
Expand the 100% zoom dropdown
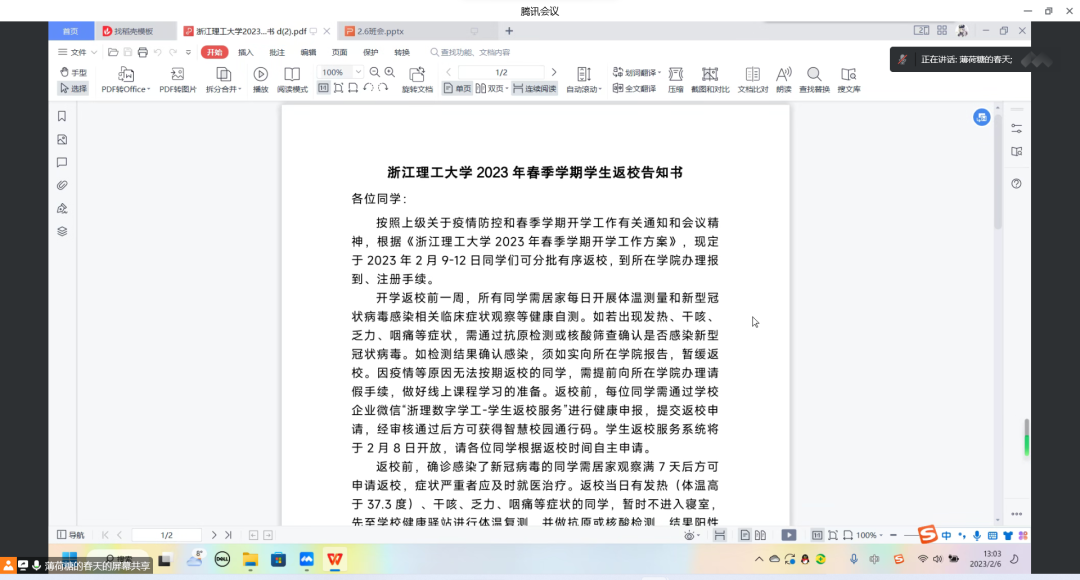point(358,72)
